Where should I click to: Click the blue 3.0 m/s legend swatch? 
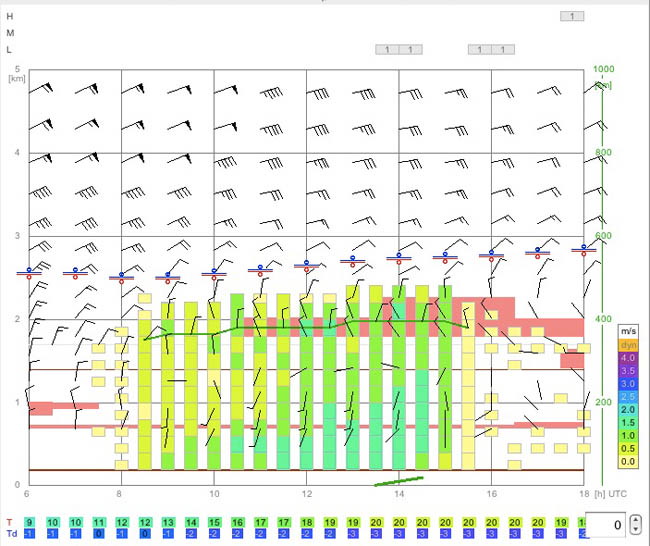coord(628,383)
